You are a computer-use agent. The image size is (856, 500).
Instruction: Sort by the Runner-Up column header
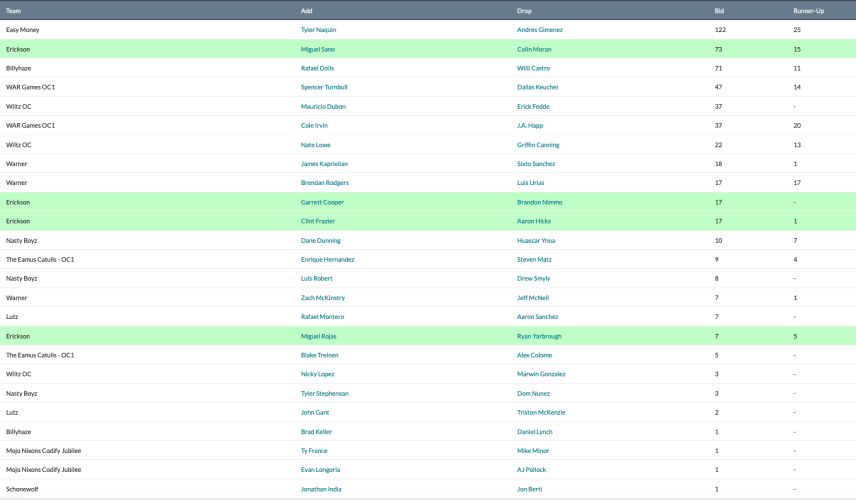(x=809, y=11)
